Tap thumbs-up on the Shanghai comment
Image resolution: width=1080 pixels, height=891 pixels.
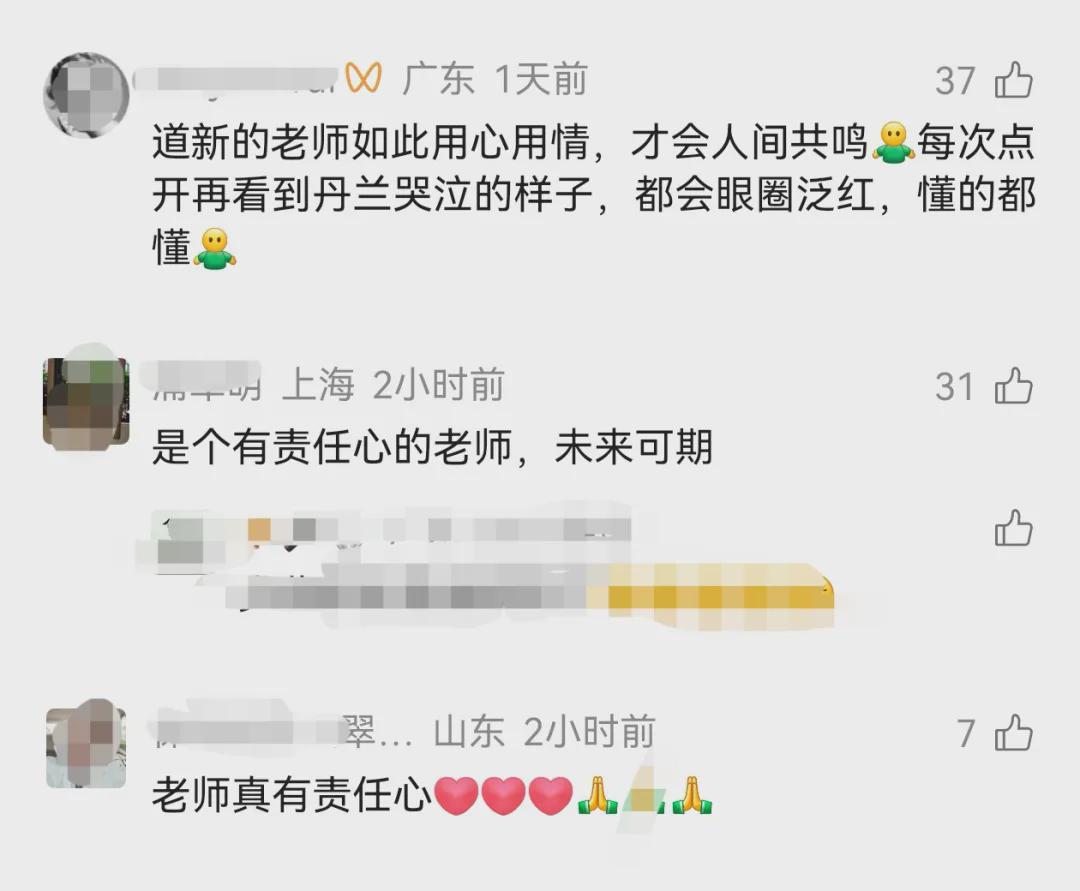1013,385
